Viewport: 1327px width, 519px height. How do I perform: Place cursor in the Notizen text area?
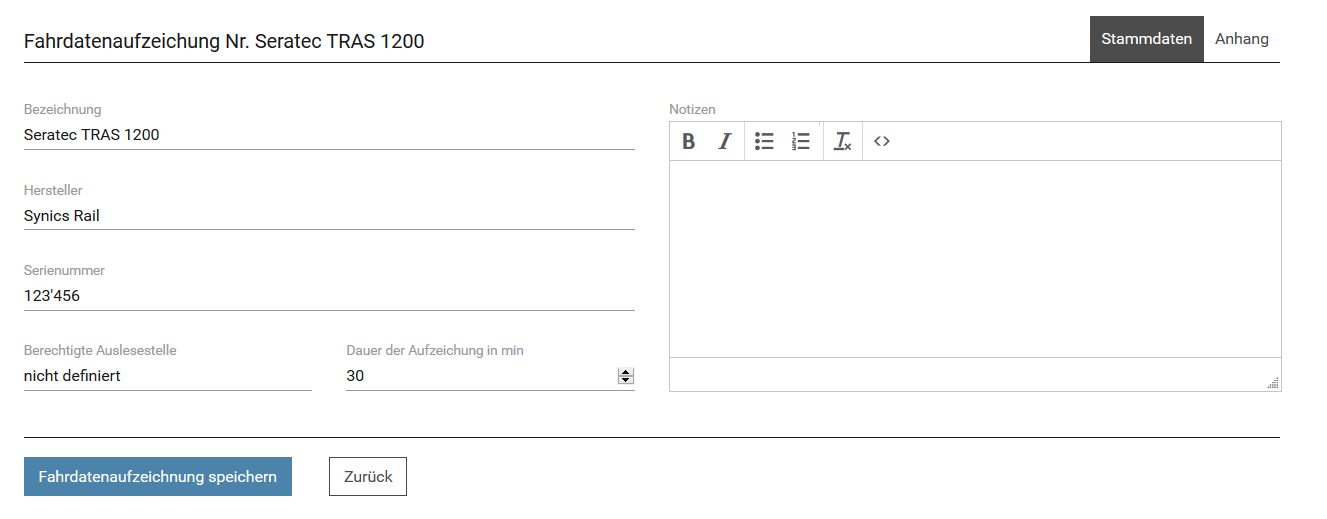[975, 258]
